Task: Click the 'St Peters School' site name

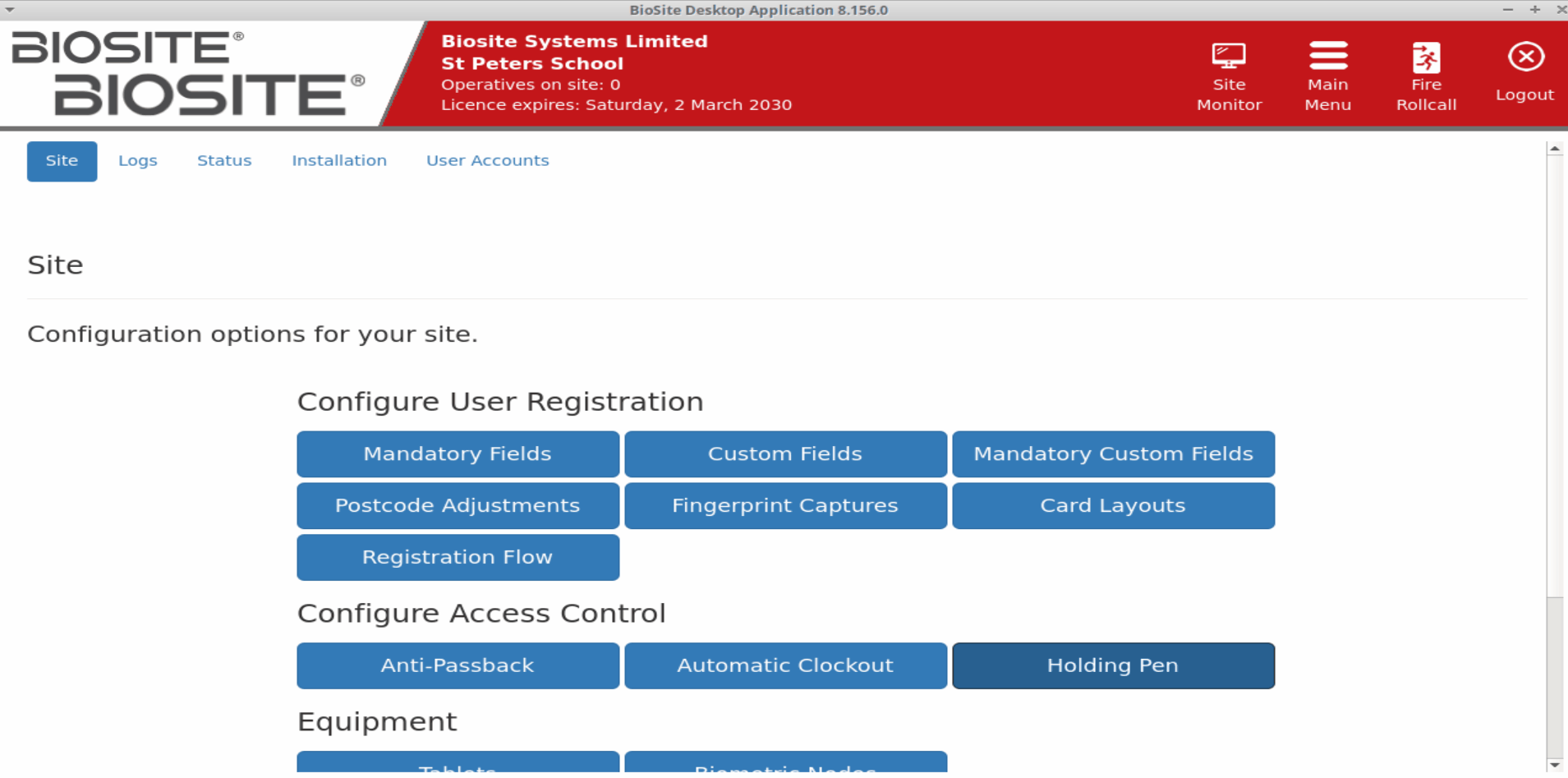Action: pos(532,63)
